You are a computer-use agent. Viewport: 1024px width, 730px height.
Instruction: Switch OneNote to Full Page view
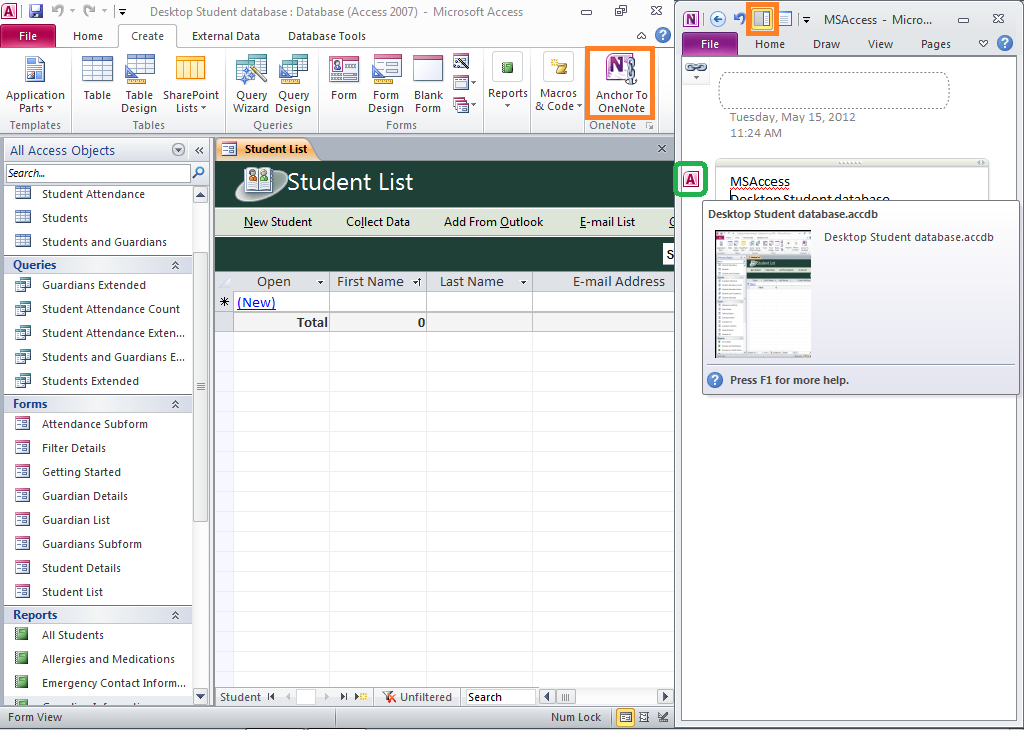[x=784, y=19]
